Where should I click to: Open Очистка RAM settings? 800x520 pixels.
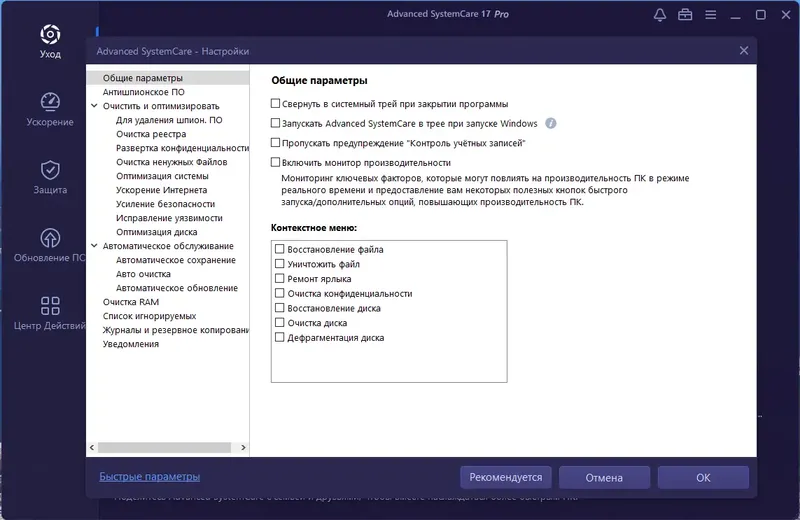pos(131,302)
